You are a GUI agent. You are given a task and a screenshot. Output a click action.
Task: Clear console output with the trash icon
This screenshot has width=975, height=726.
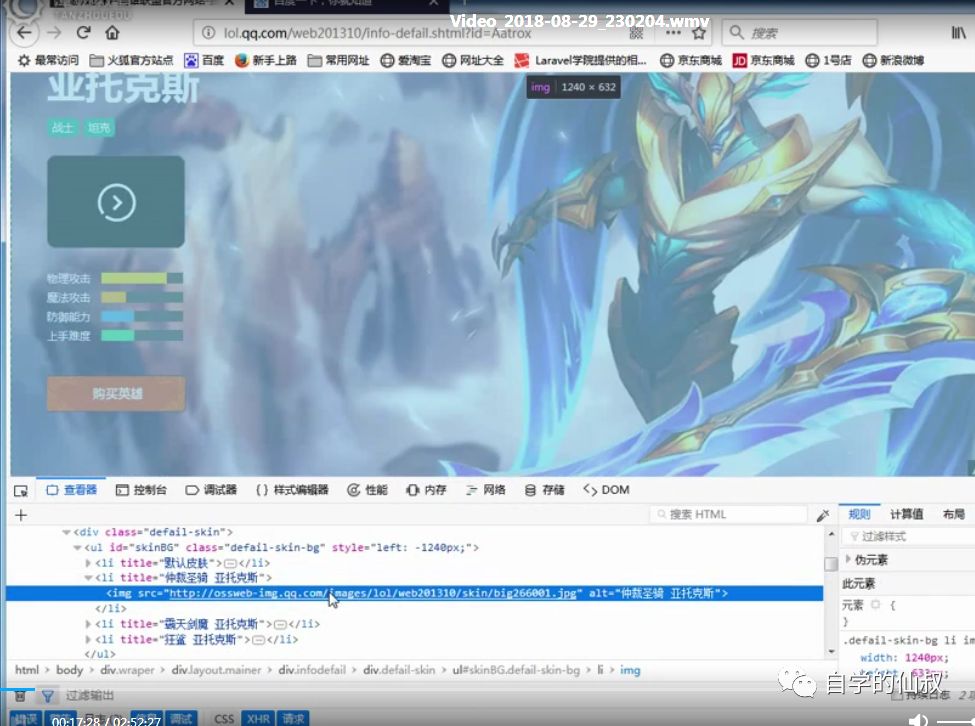(20, 696)
